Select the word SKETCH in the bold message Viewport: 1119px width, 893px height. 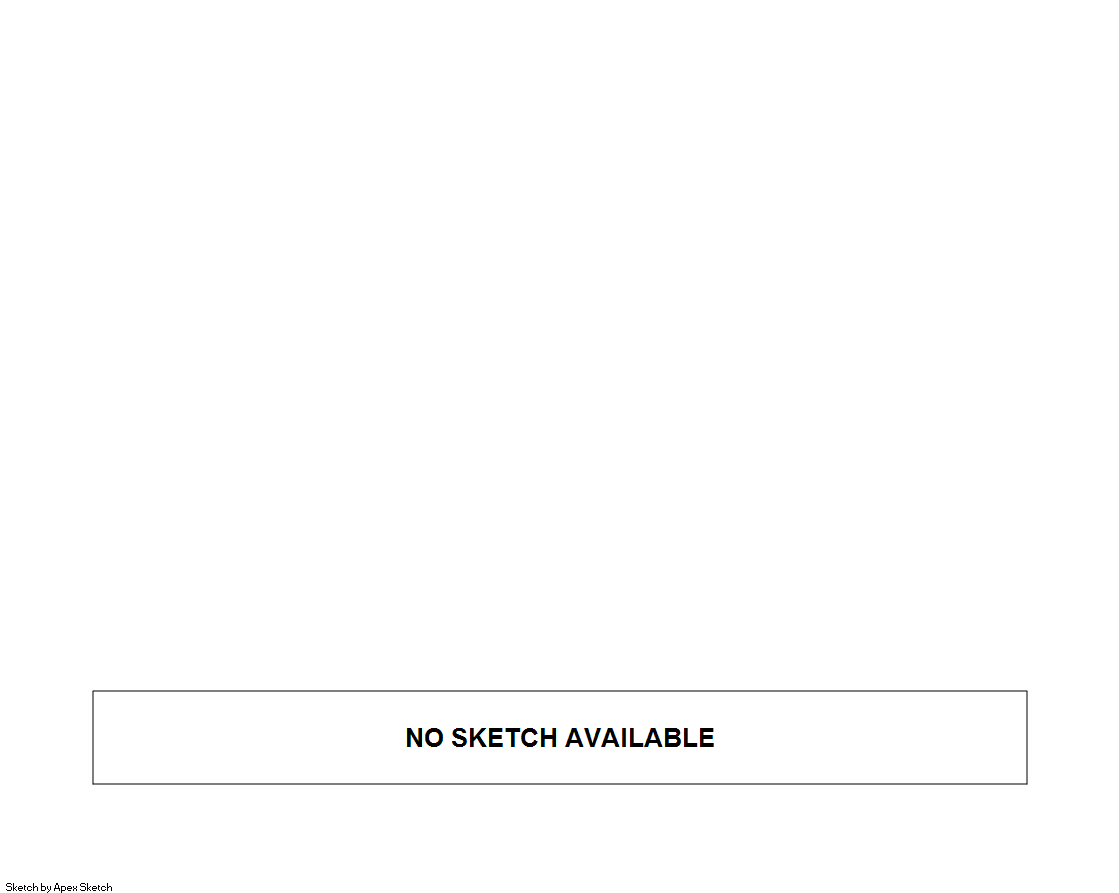click(x=504, y=737)
